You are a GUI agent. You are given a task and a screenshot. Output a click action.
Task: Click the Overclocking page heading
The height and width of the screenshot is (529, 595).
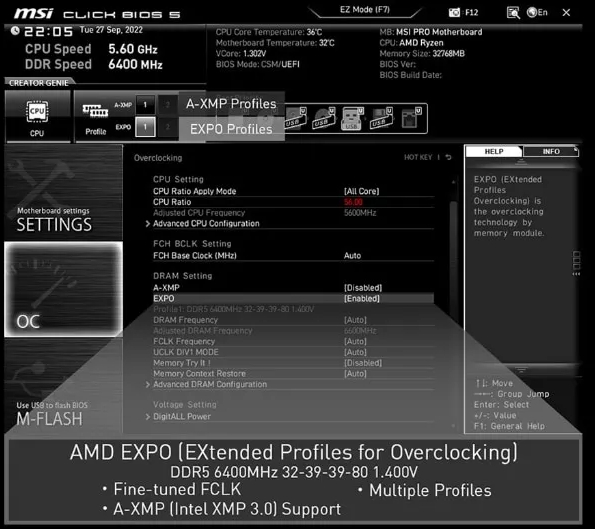158,158
